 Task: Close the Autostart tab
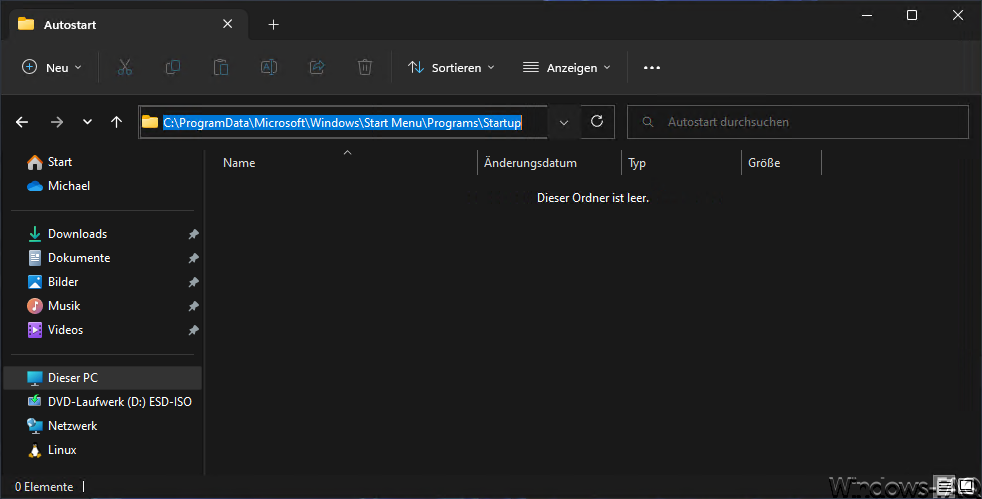(227, 24)
